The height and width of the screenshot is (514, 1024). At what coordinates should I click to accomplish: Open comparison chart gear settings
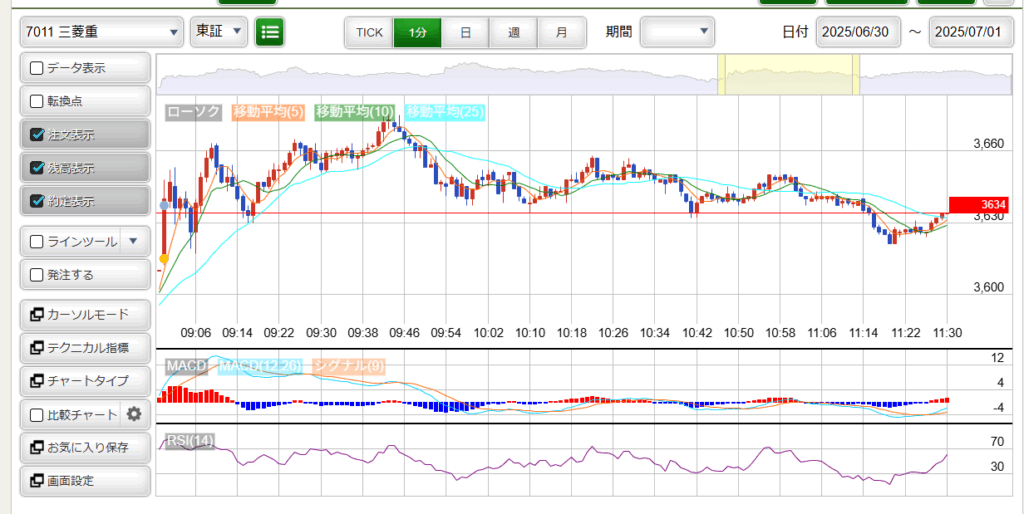click(x=134, y=414)
